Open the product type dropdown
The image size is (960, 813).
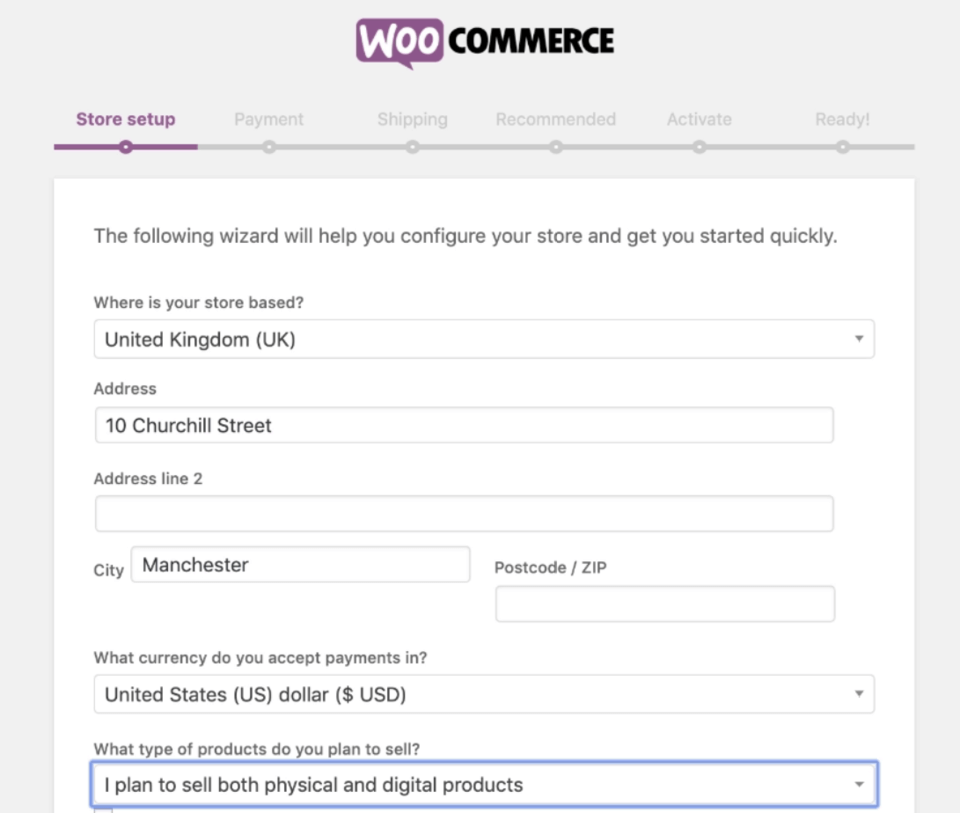(x=484, y=785)
